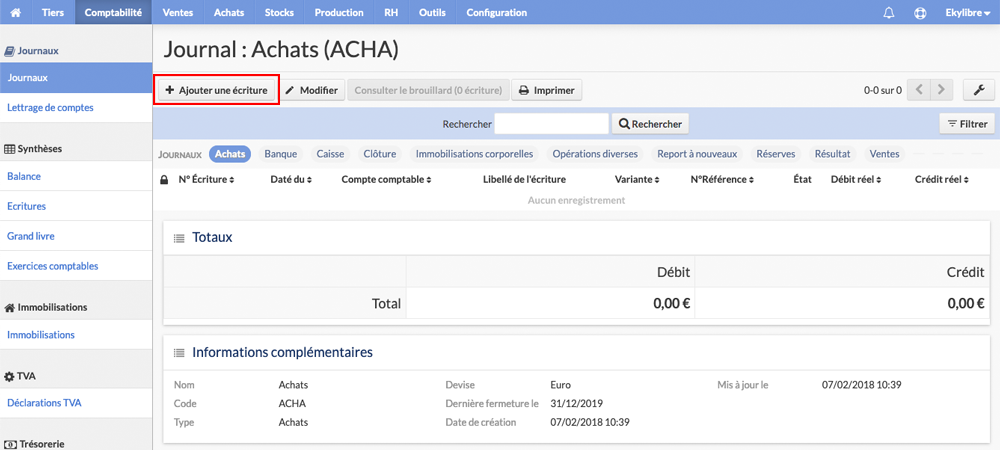Go to next page arrow
1000x450 pixels.
(x=941, y=90)
